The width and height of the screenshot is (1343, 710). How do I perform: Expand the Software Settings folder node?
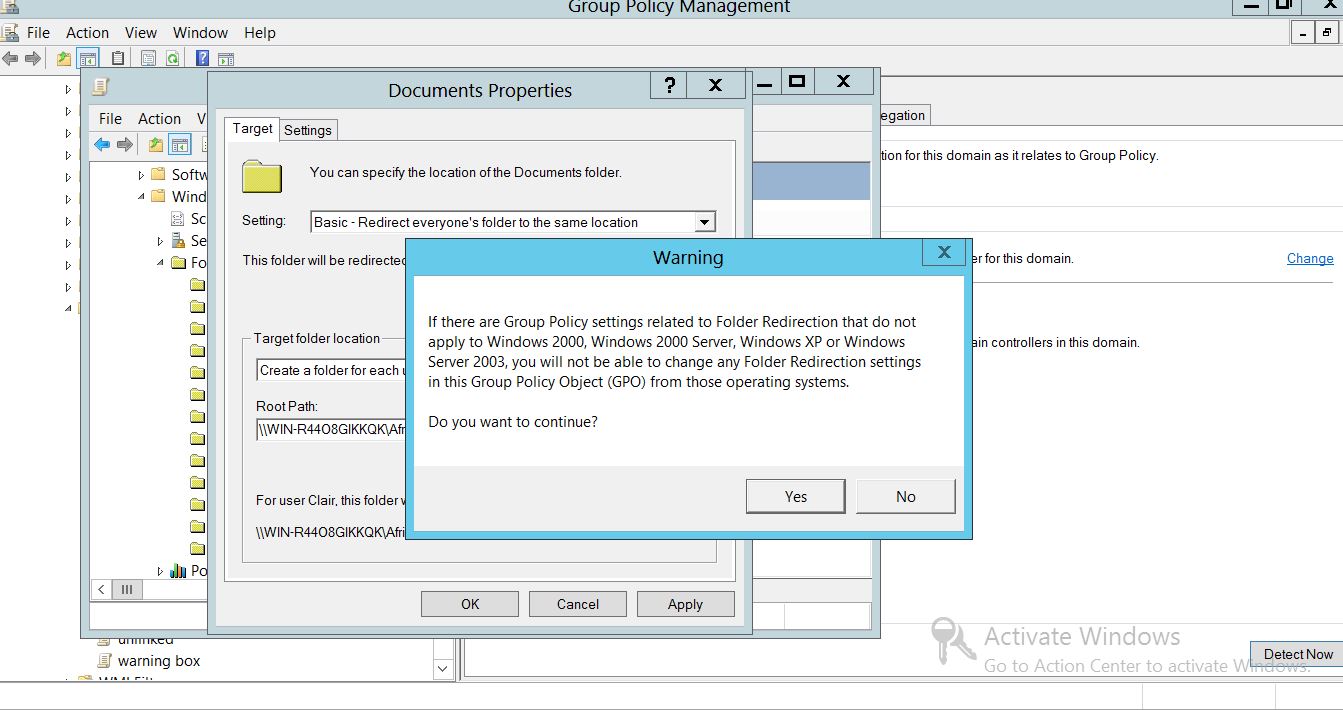click(x=142, y=175)
